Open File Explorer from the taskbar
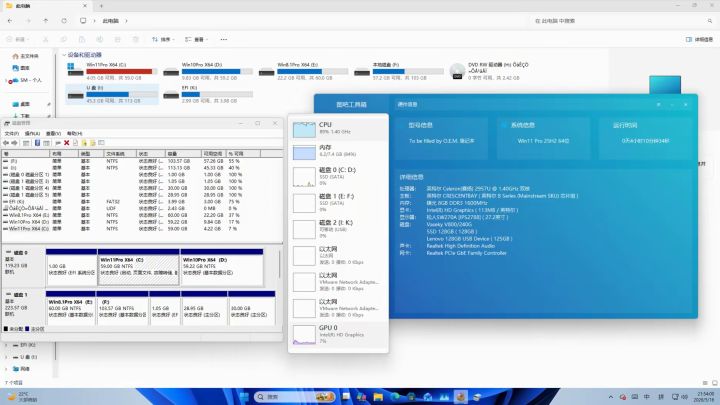This screenshot has height=405, width=720. (378, 397)
